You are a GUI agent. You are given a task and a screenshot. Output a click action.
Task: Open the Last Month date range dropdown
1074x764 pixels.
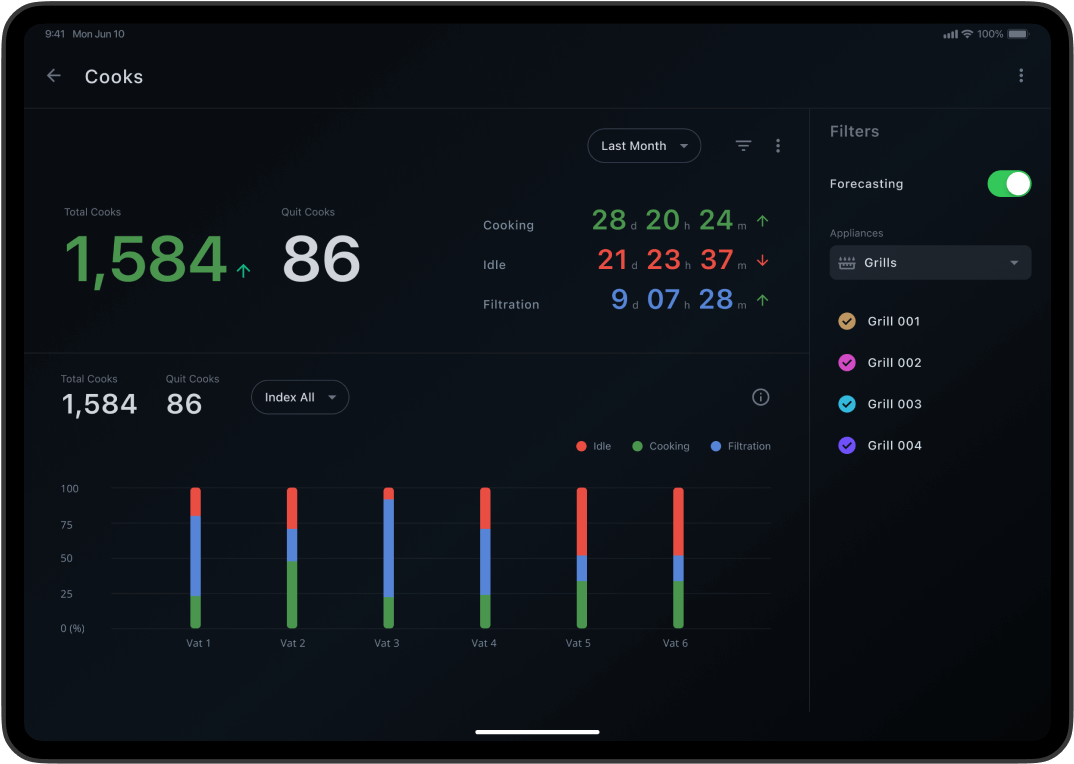[x=644, y=146]
